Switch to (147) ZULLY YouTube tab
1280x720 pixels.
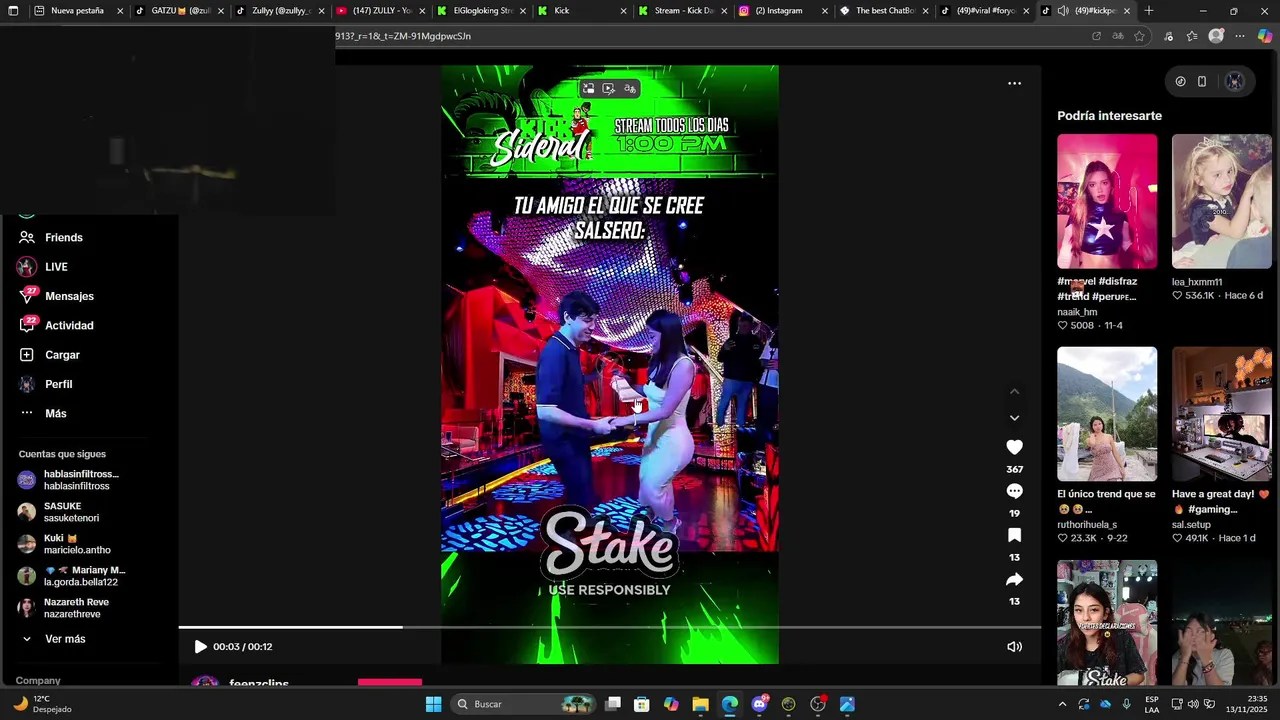pos(381,11)
